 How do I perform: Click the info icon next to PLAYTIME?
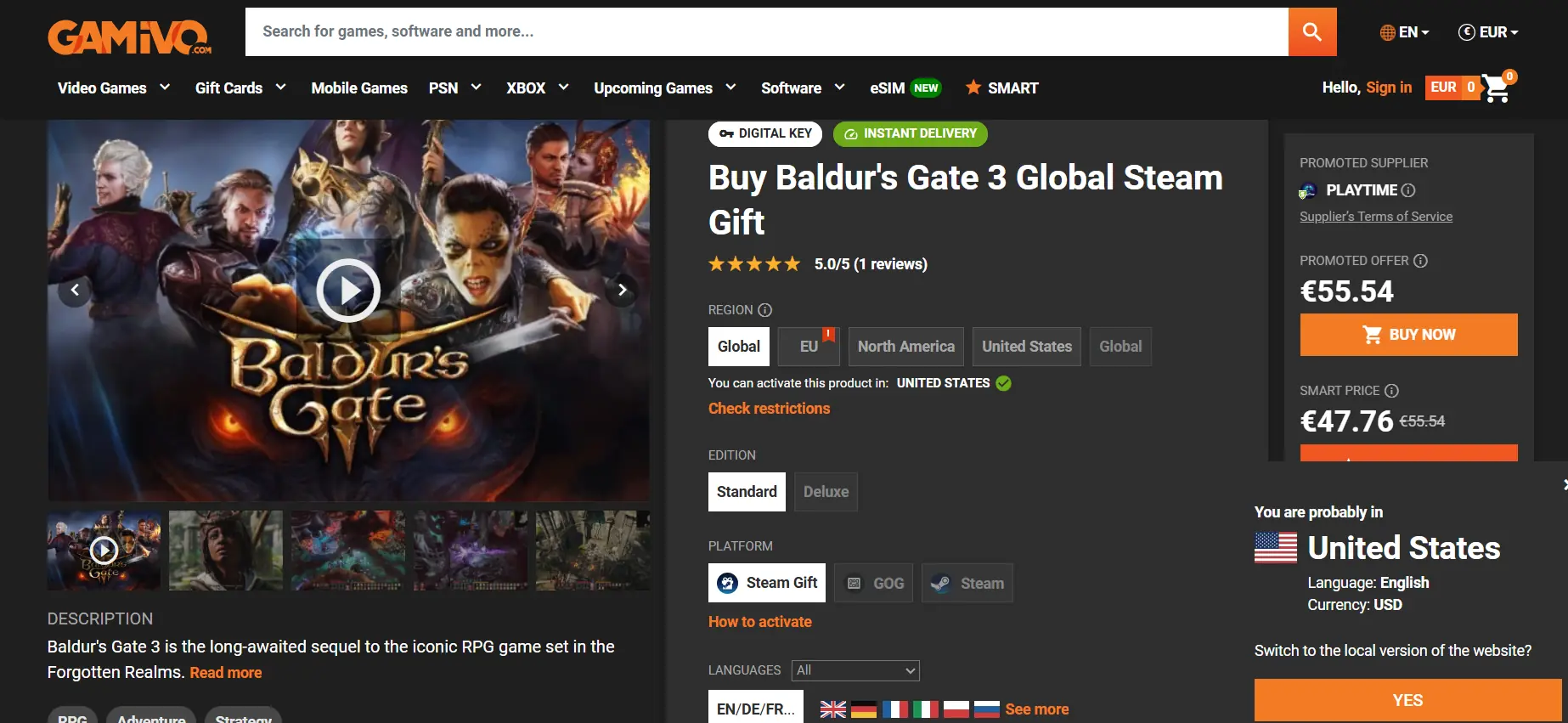click(1408, 190)
